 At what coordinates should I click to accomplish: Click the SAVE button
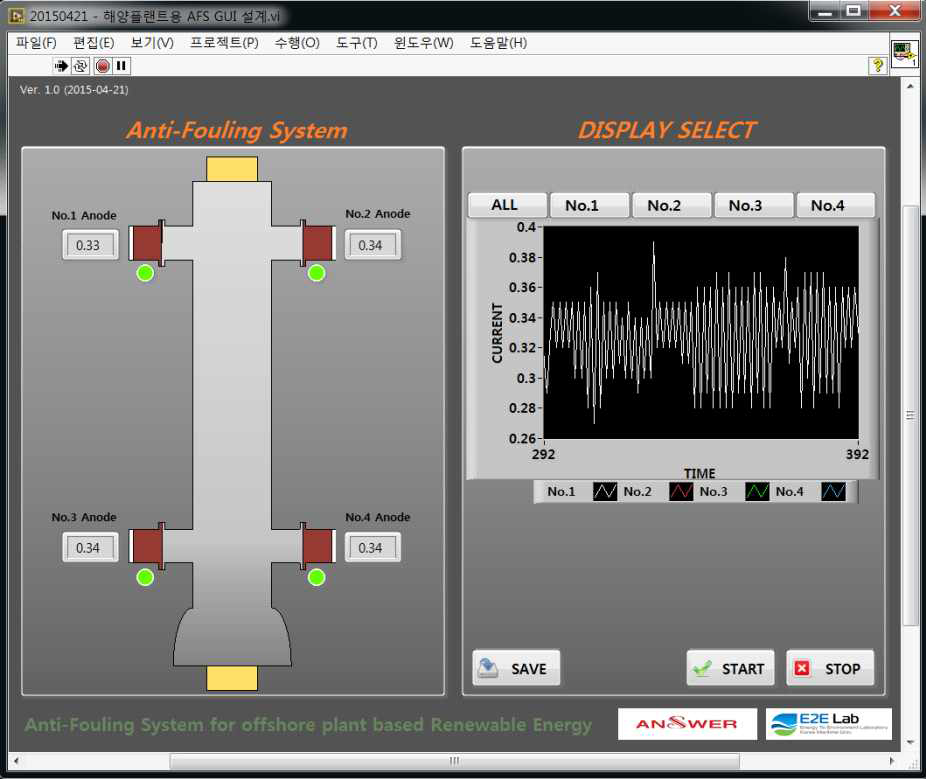[516, 669]
